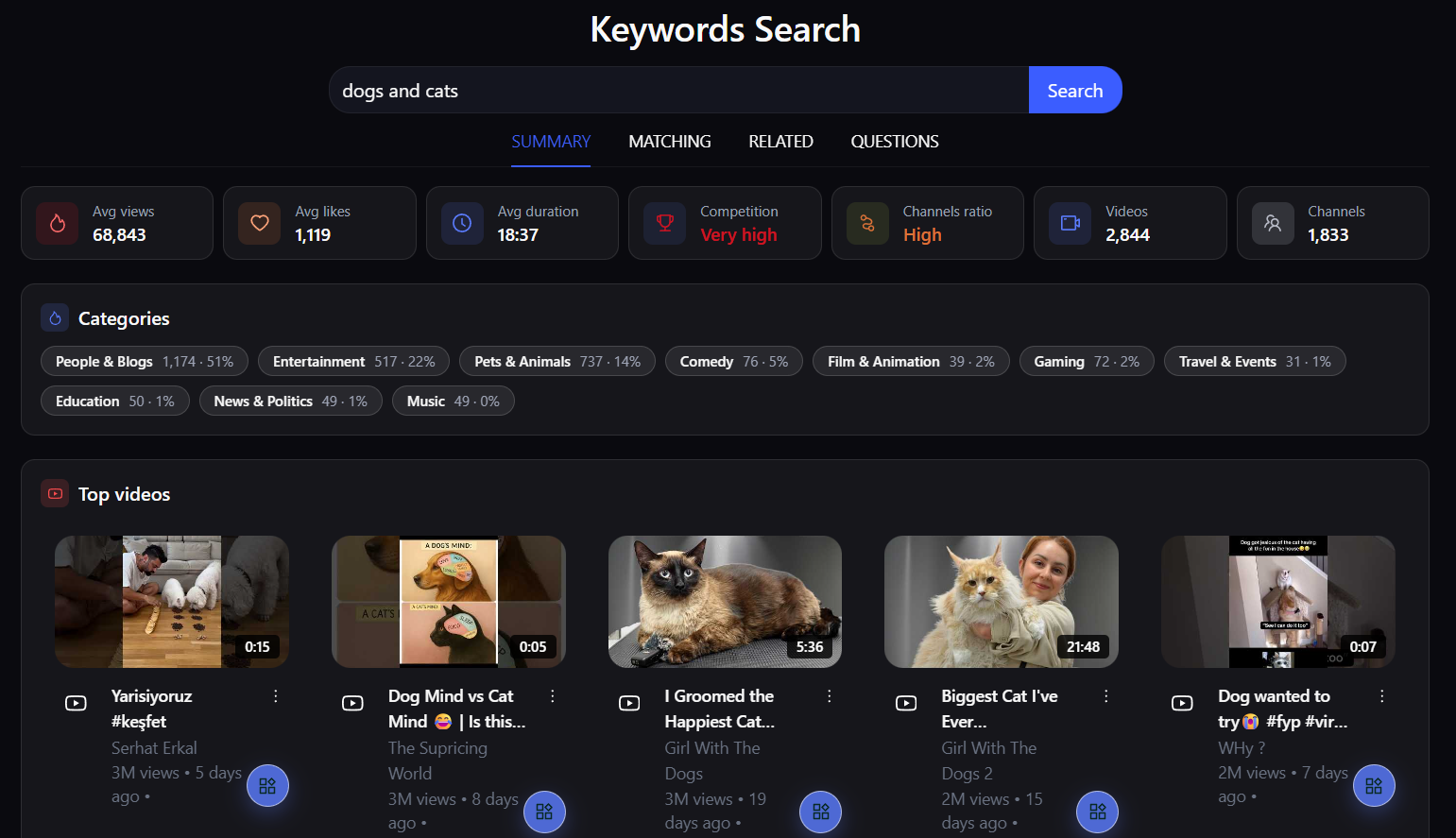The height and width of the screenshot is (838, 1456).
Task: Click the Avg duration value 18:37
Action: pyautogui.click(x=518, y=235)
